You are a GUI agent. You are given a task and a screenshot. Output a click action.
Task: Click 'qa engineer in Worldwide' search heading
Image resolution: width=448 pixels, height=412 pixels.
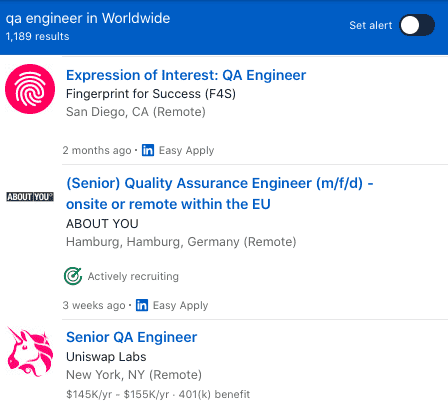coord(88,18)
